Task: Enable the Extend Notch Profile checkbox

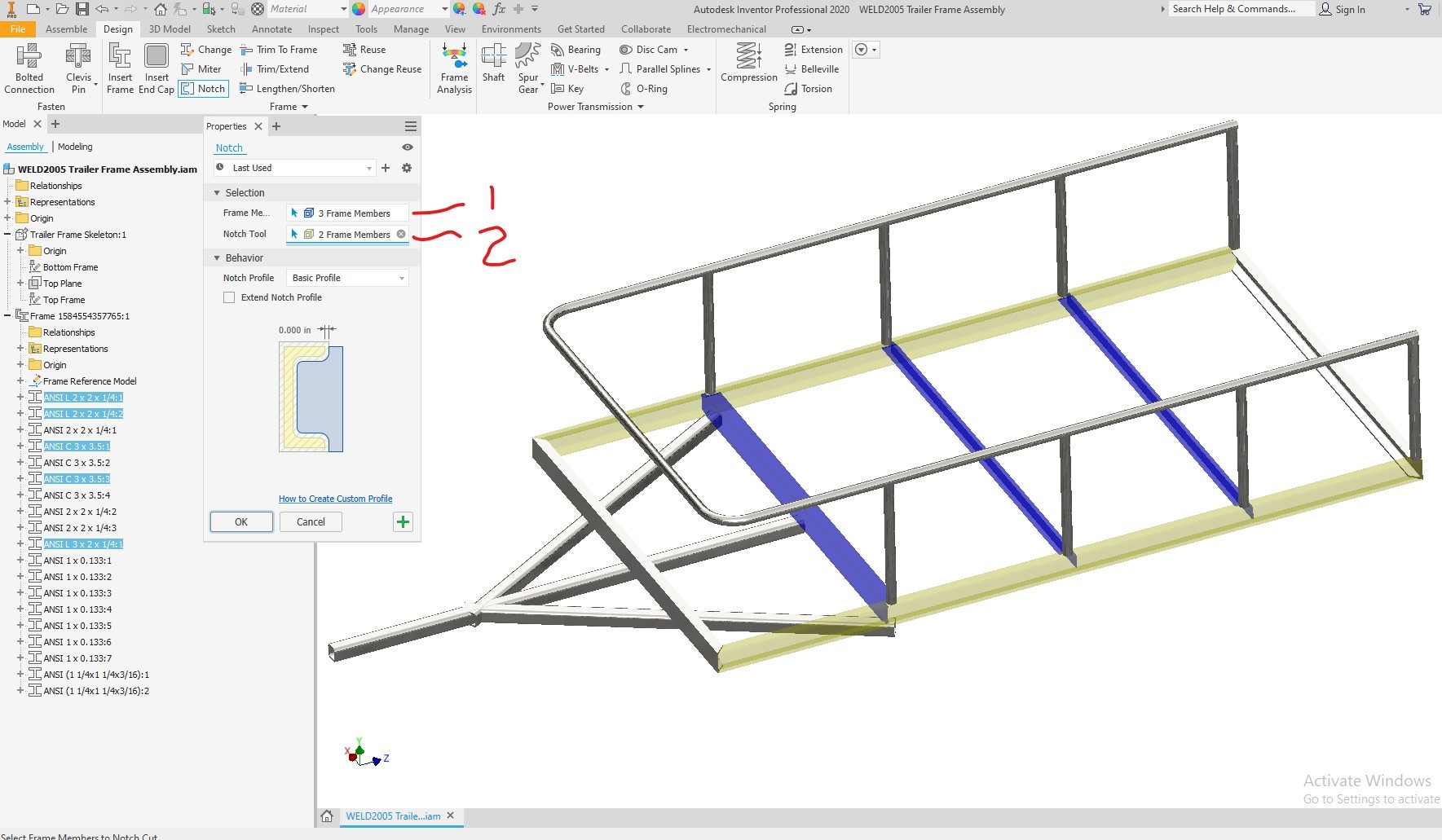Action: click(x=229, y=297)
